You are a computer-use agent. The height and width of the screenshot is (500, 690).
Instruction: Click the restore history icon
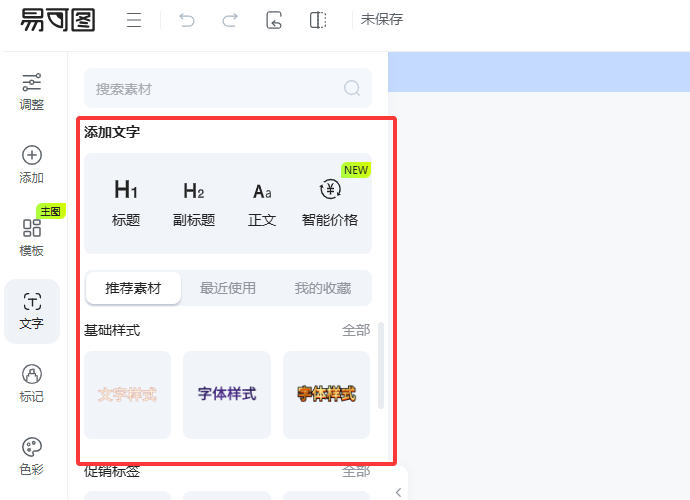coord(274,20)
